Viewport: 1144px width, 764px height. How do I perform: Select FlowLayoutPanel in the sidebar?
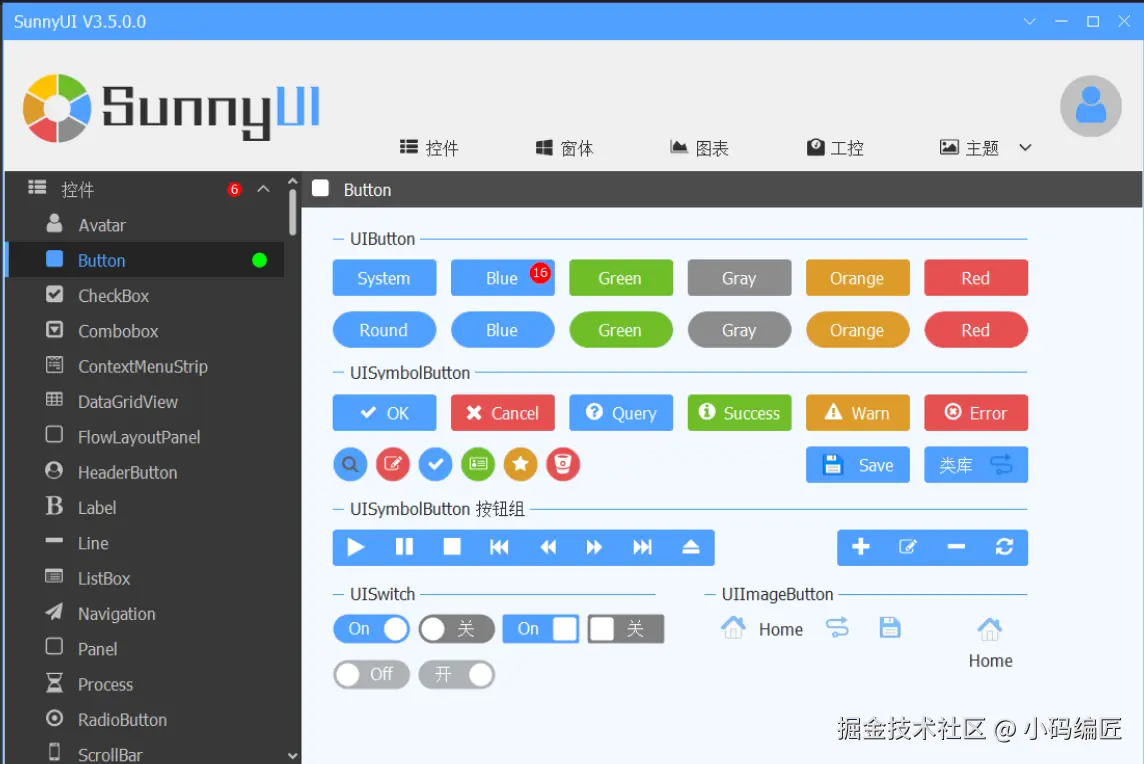pyautogui.click(x=144, y=436)
